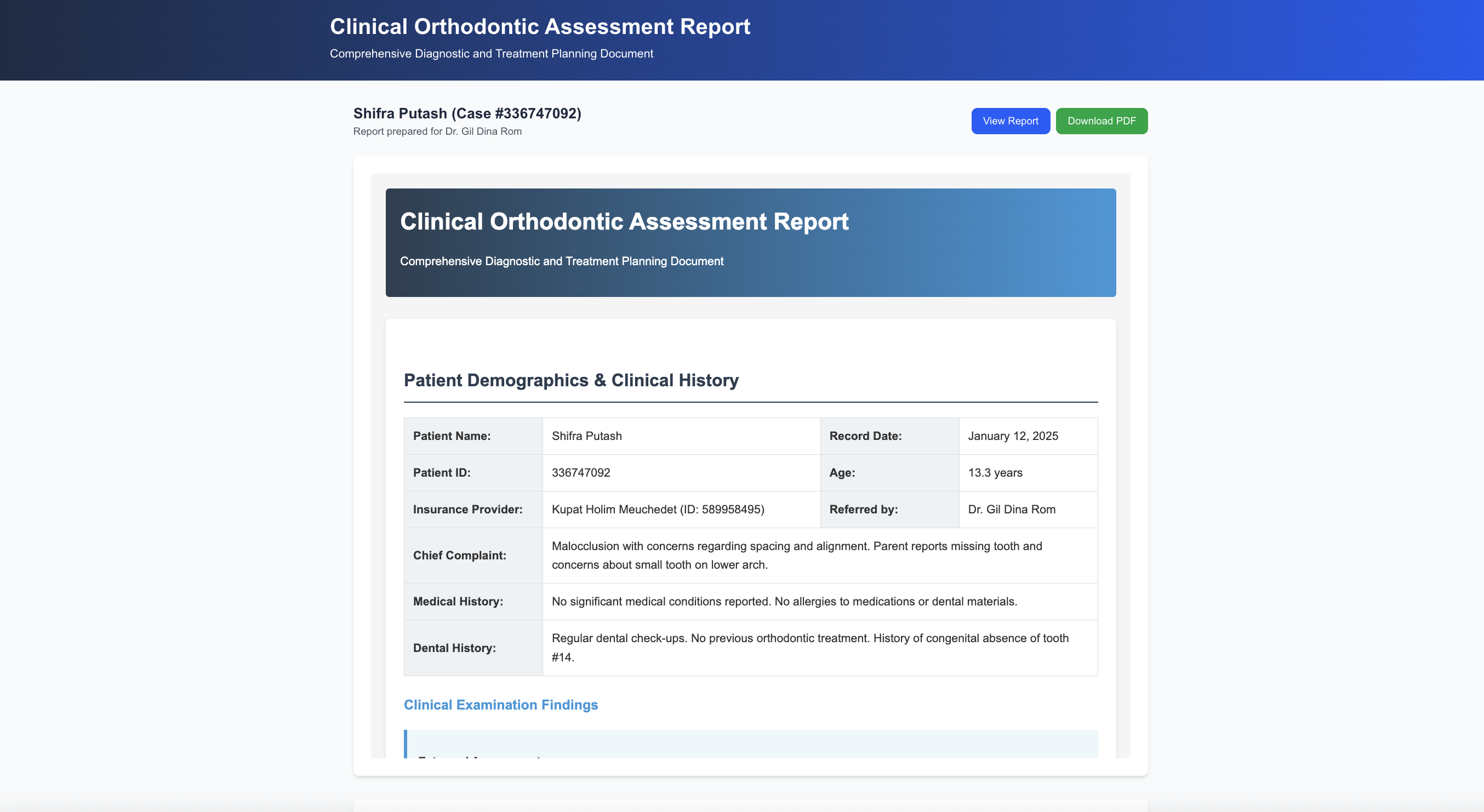This screenshot has height=812, width=1484.
Task: Click the Download PDF button
Action: point(1101,121)
